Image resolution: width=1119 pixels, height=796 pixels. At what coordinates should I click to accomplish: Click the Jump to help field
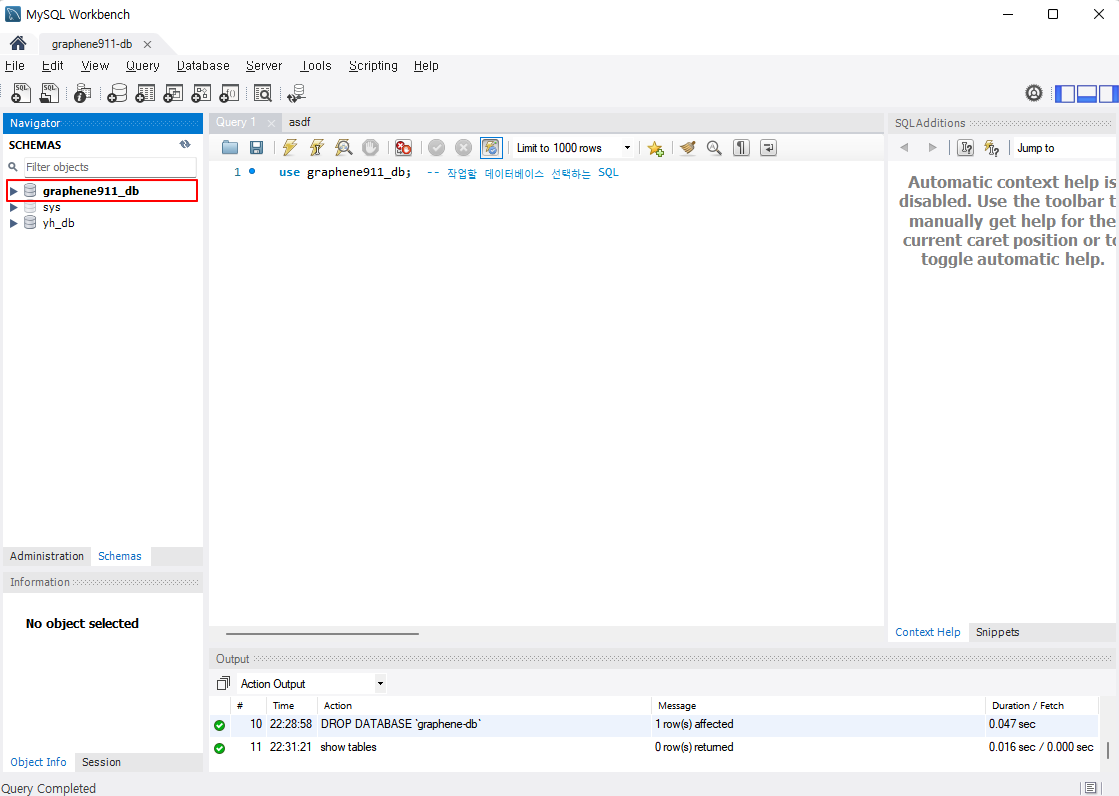(x=1065, y=148)
